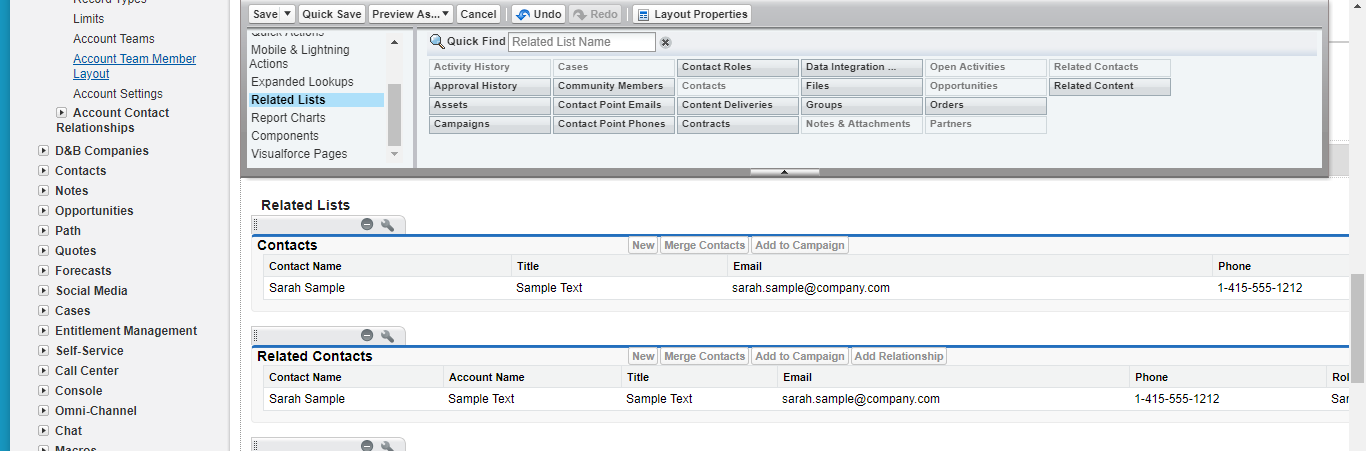Select Related Lists in the palette categories
This screenshot has width=1366, height=451.
(316, 100)
